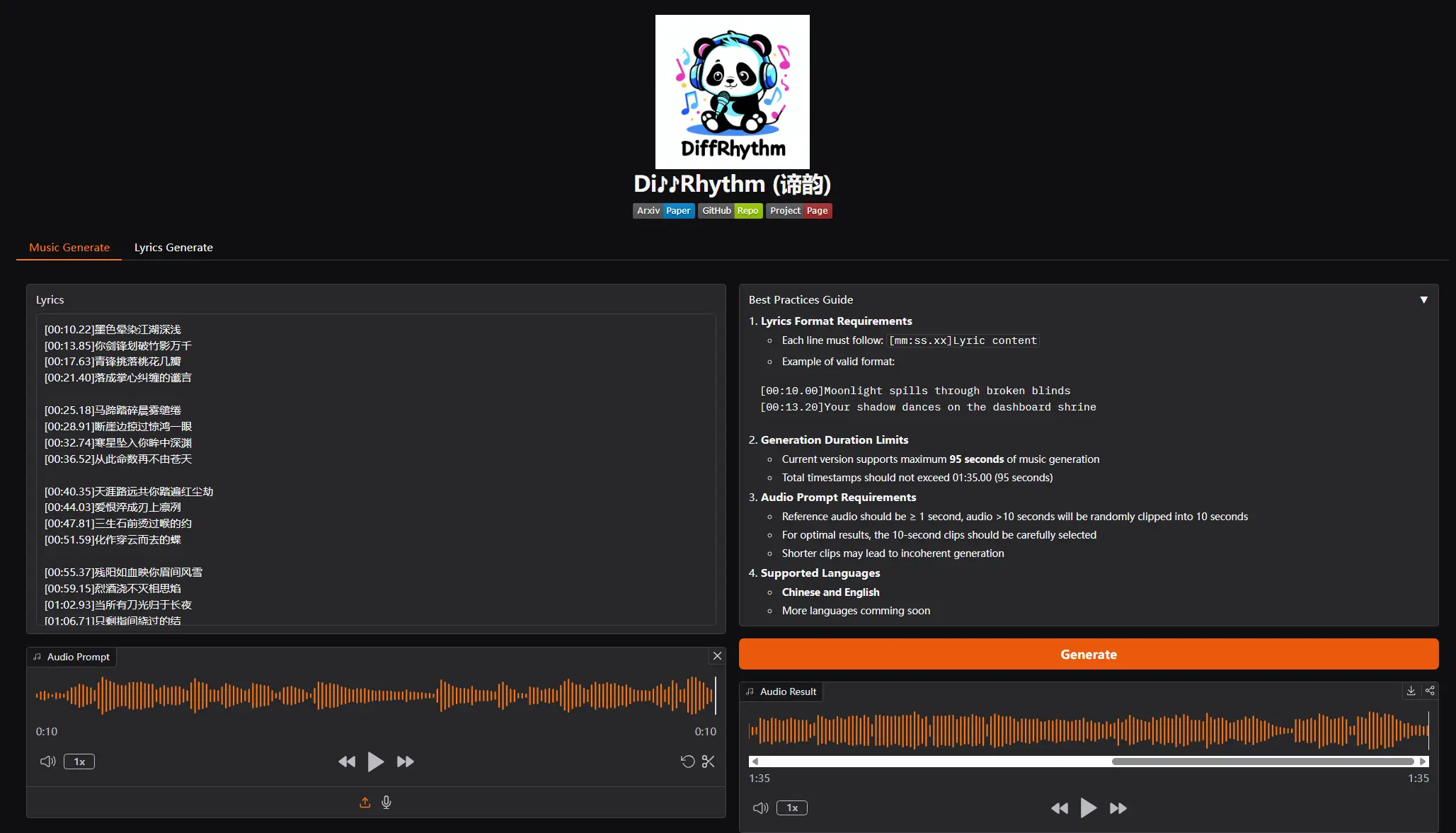Screen dimensions: 1456x833
Task: Click the microphone record icon
Action: click(x=386, y=802)
